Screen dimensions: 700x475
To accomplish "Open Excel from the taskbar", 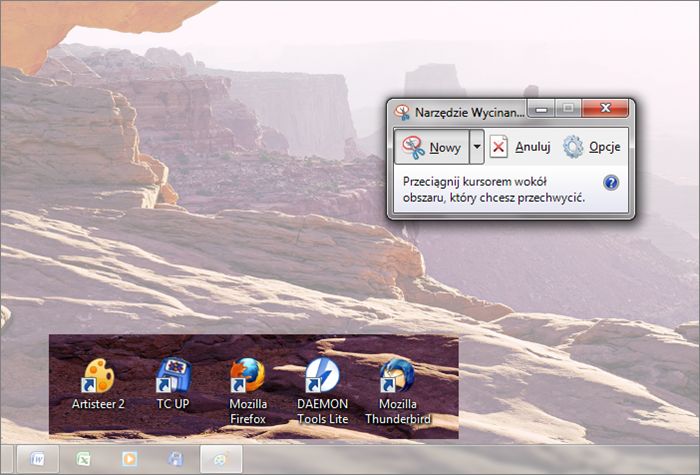I will coord(83,458).
